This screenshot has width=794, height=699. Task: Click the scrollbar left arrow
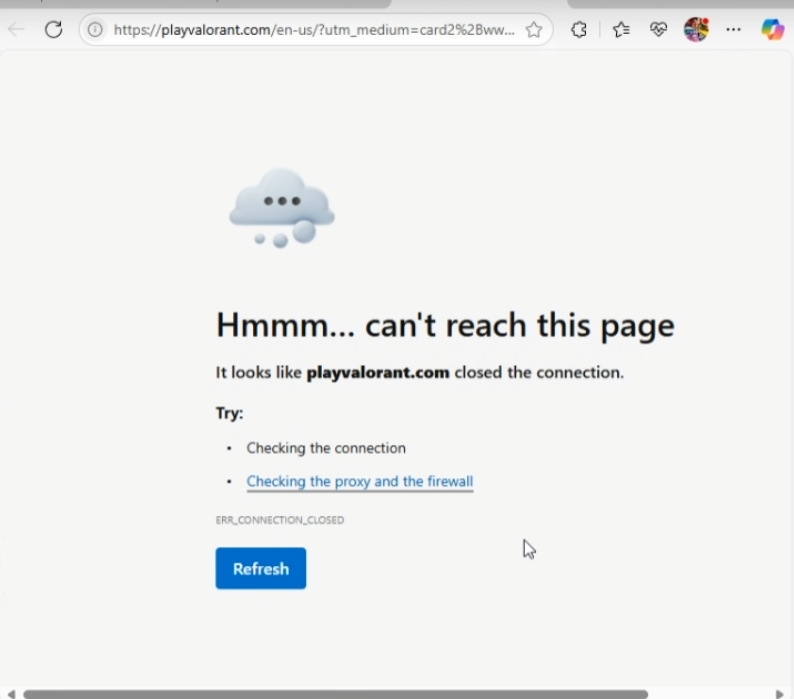11,693
